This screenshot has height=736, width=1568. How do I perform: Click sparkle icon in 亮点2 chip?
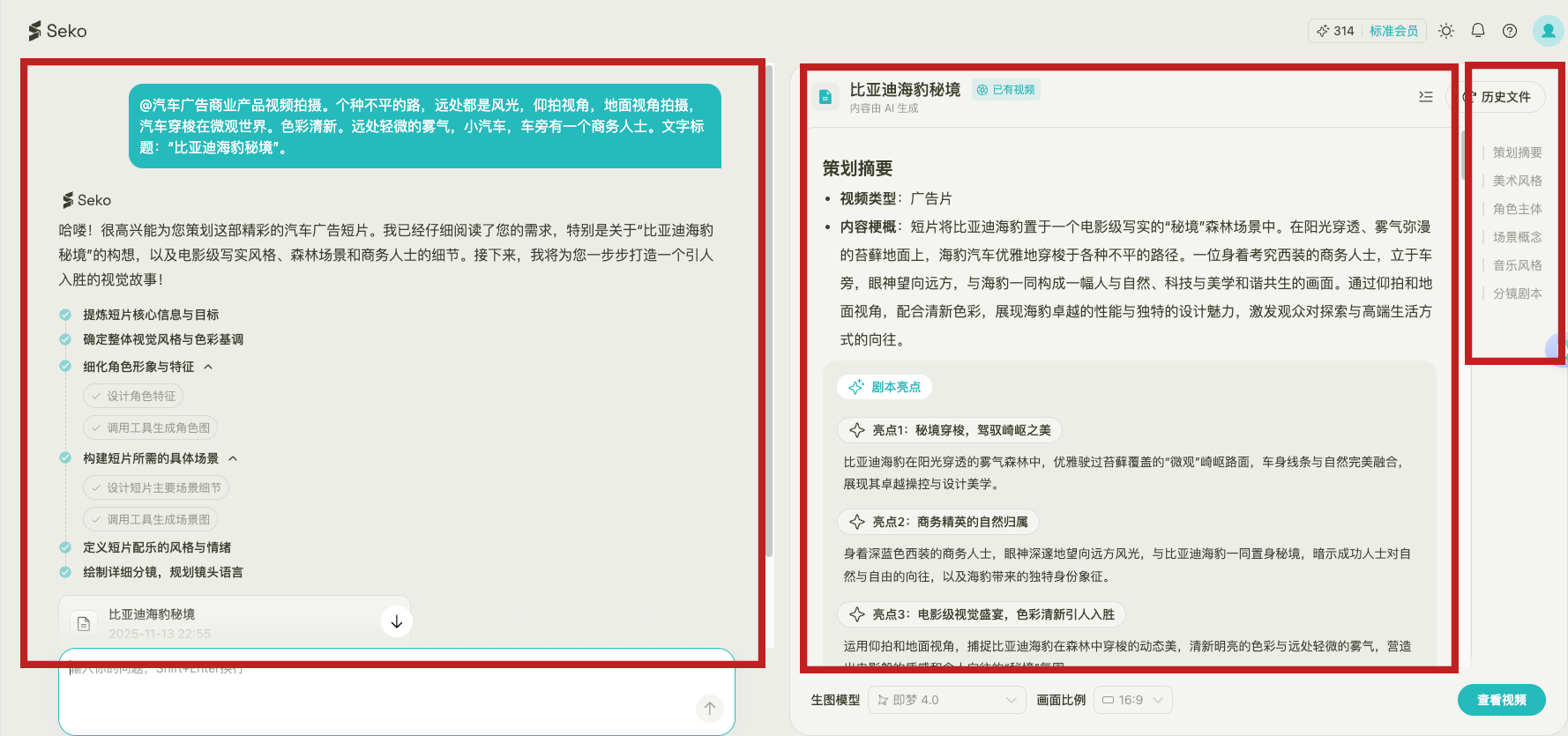(x=856, y=522)
